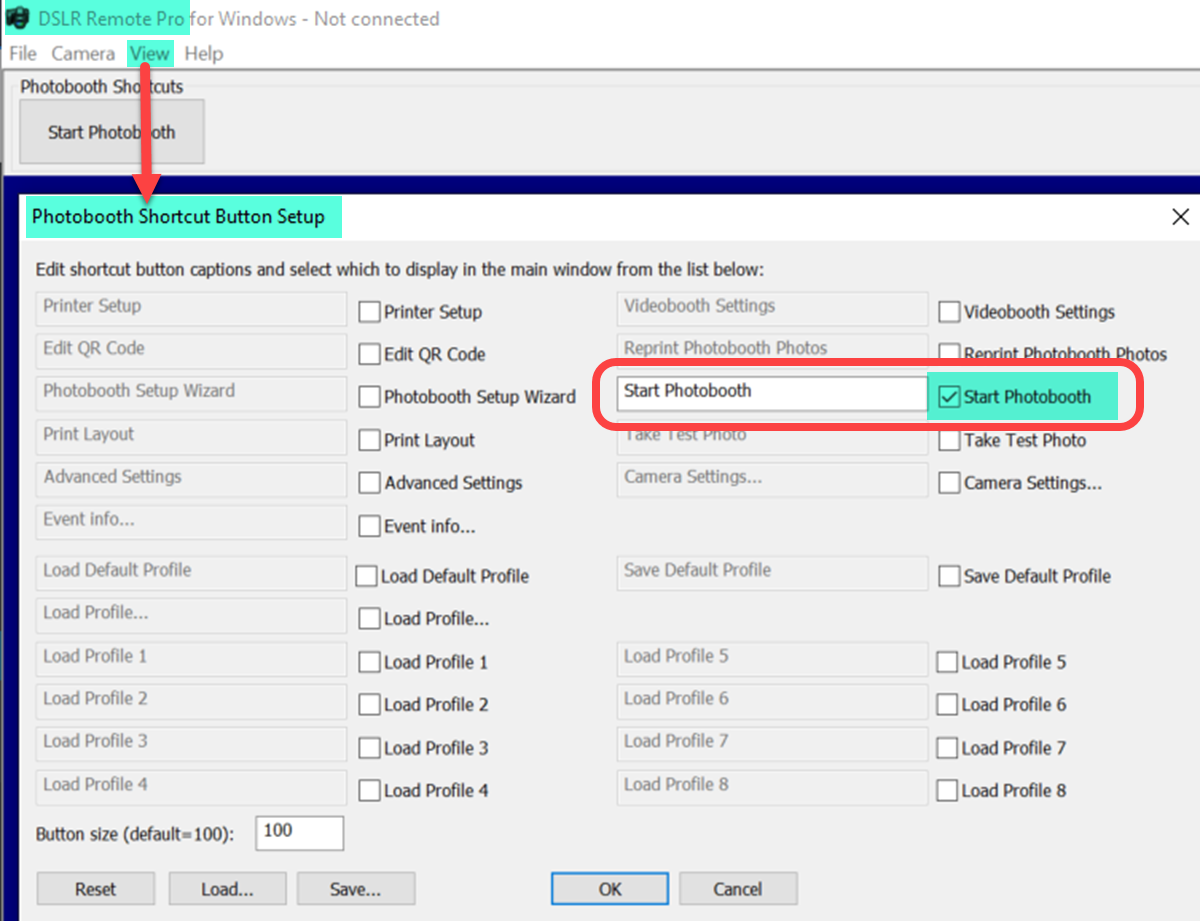Screen dimensions: 1200x921
Task: Confirm the dialog with OK
Action: [610, 889]
